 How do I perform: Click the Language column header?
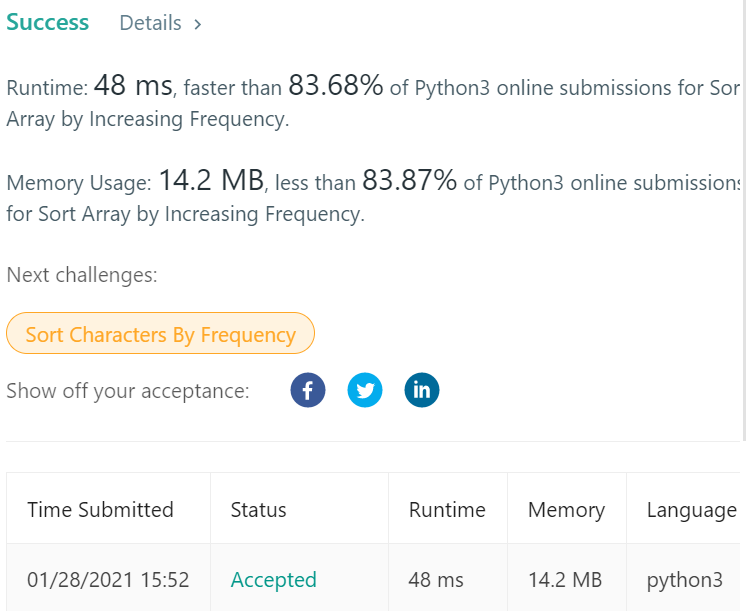pos(691,510)
